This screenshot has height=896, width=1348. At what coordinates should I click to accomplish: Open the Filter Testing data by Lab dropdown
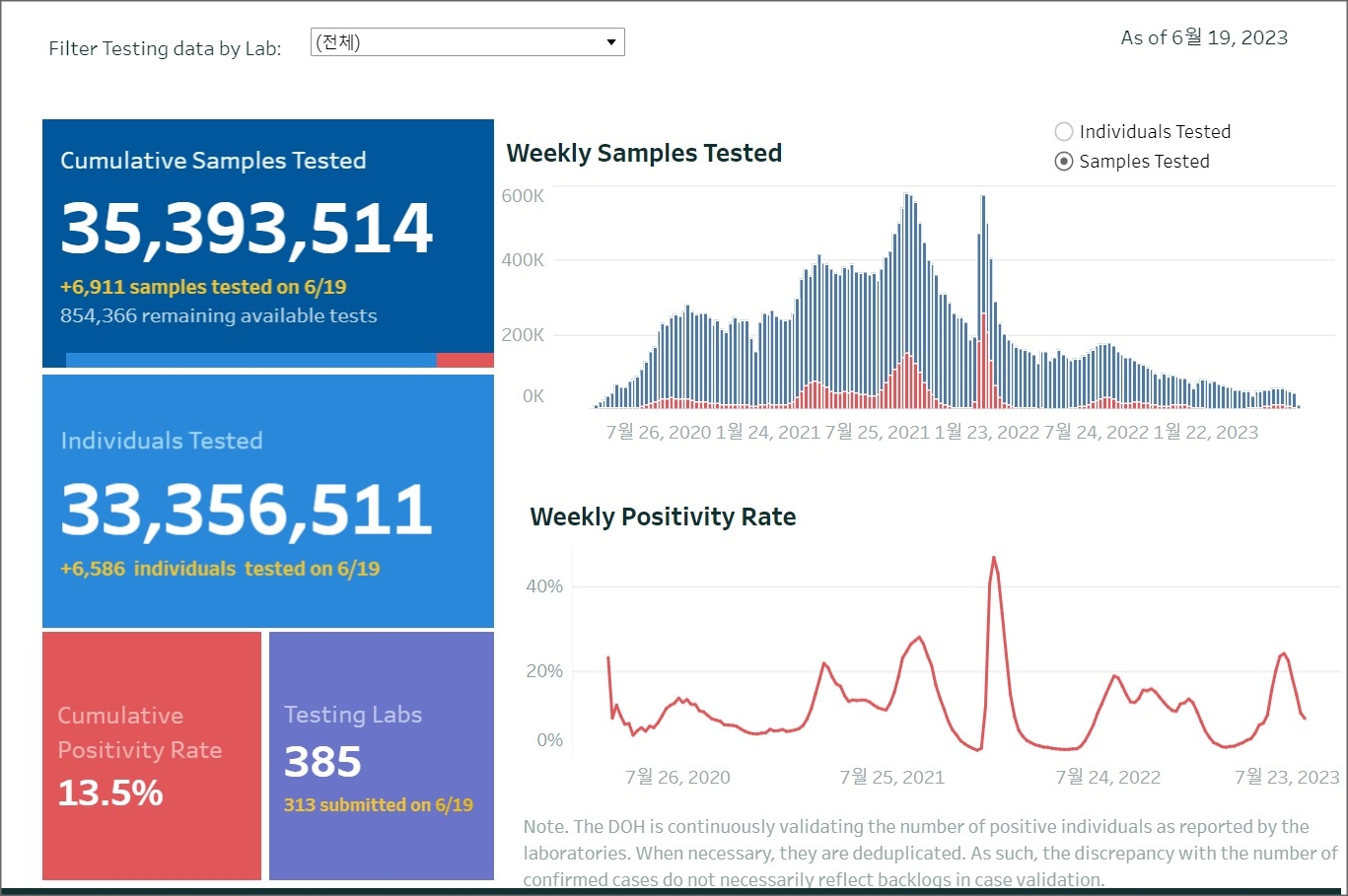pyautogui.click(x=467, y=41)
